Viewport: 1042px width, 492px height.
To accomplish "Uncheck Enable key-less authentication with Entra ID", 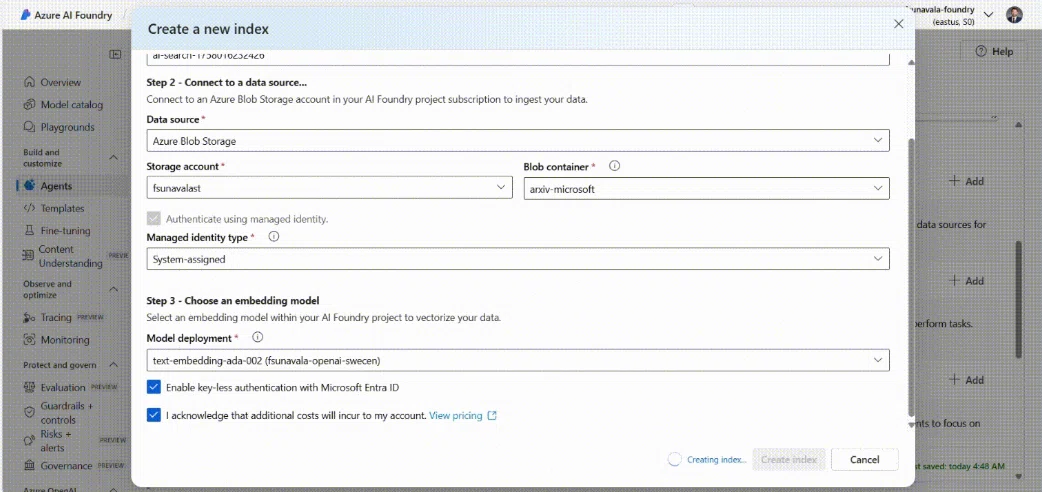I will (x=154, y=387).
